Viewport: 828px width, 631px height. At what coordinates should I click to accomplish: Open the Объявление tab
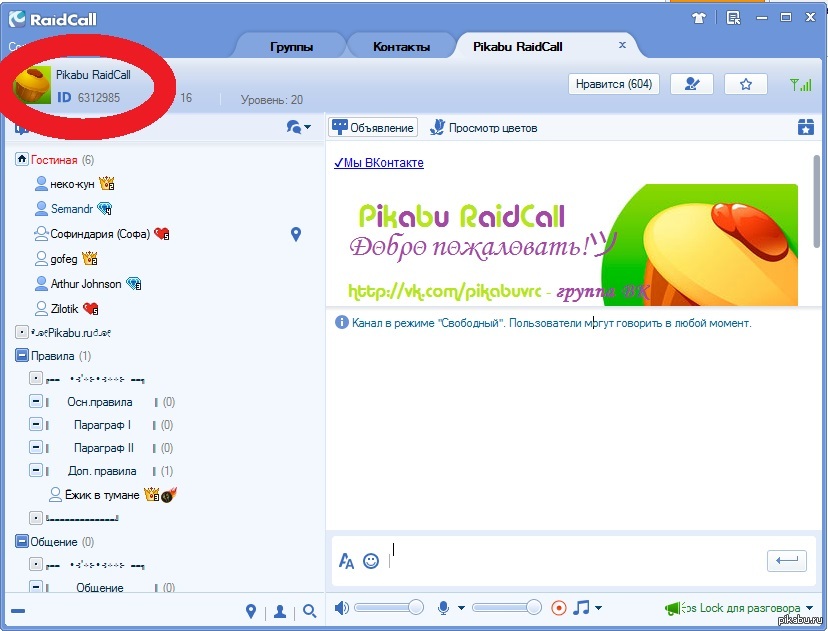(373, 127)
